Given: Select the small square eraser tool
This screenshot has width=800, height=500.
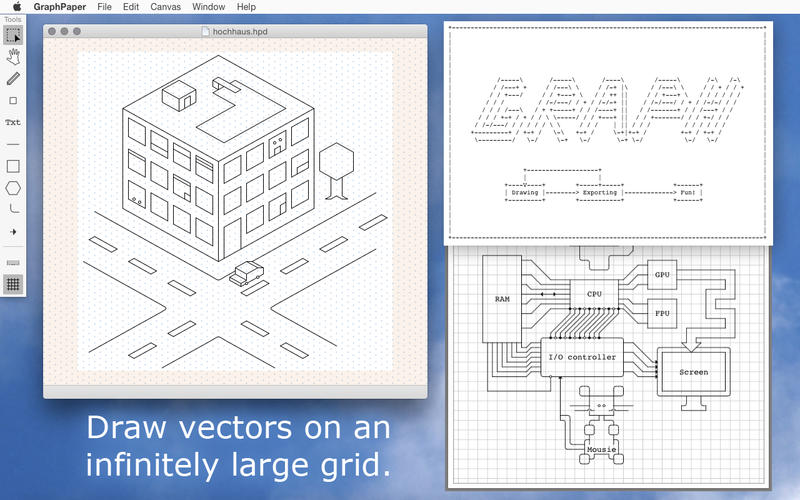Looking at the screenshot, I should pyautogui.click(x=13, y=100).
